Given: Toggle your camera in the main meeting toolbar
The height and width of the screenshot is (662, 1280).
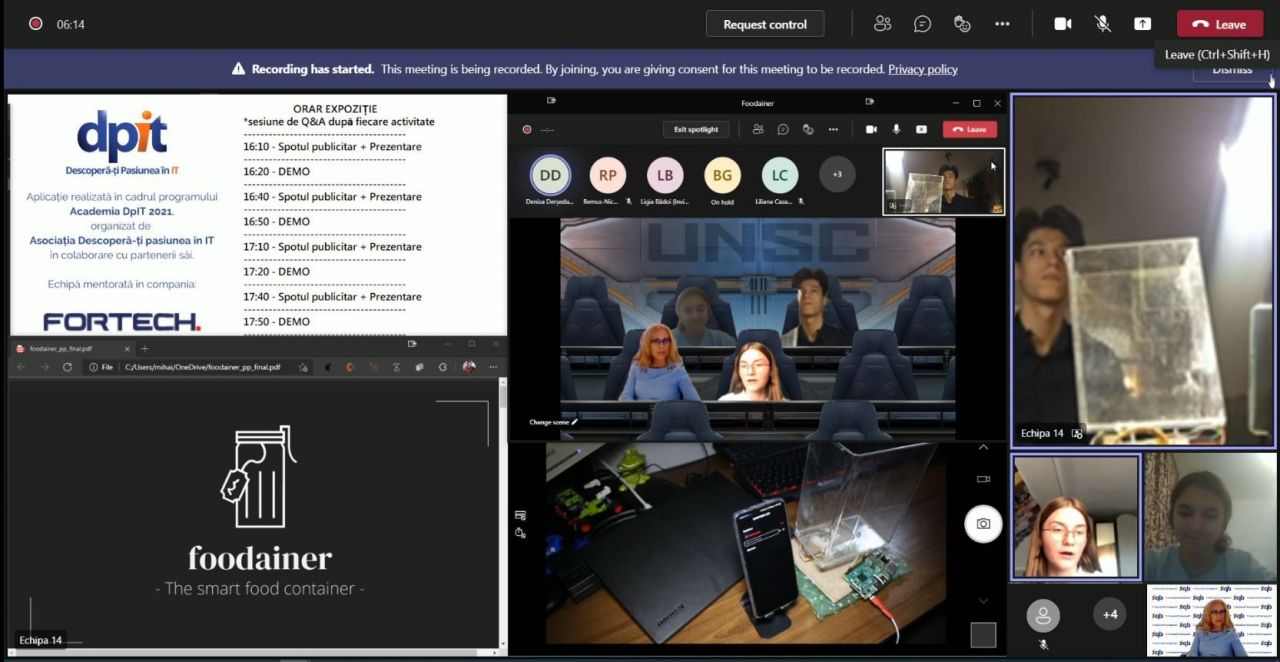Looking at the screenshot, I should [x=1062, y=24].
